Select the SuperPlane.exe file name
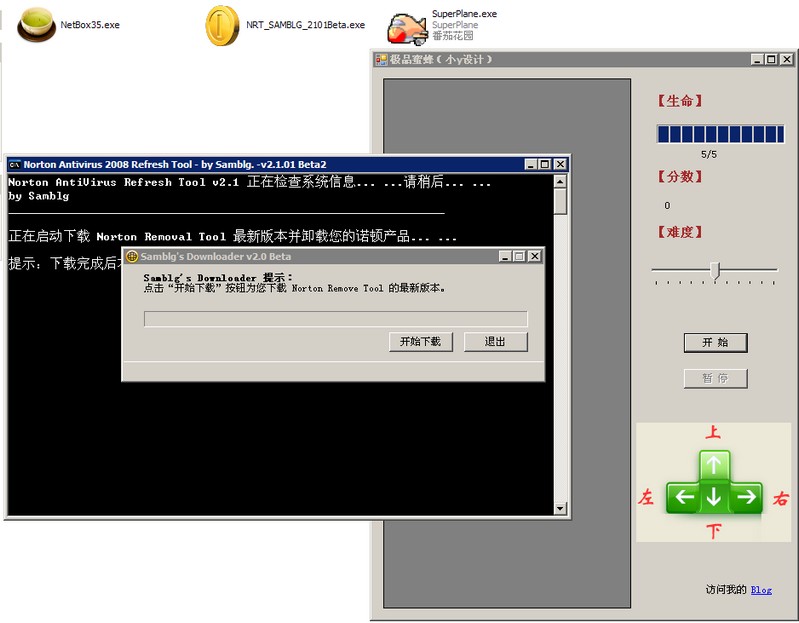This screenshot has width=799, height=623. (x=464, y=14)
